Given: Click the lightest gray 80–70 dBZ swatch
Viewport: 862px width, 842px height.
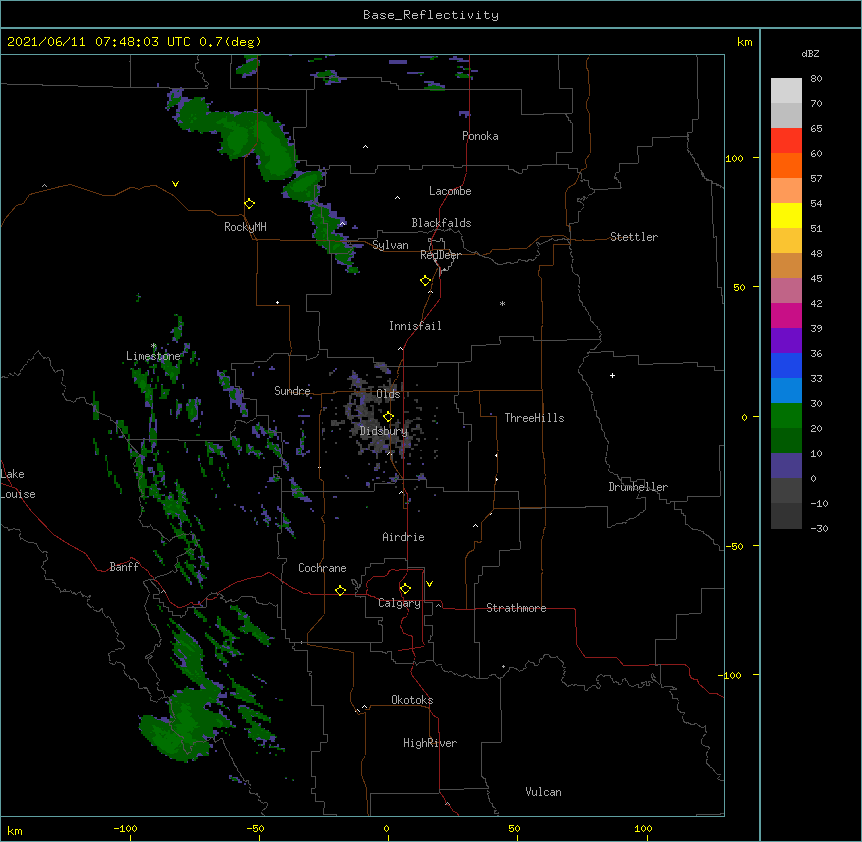Looking at the screenshot, I should tap(786, 91).
